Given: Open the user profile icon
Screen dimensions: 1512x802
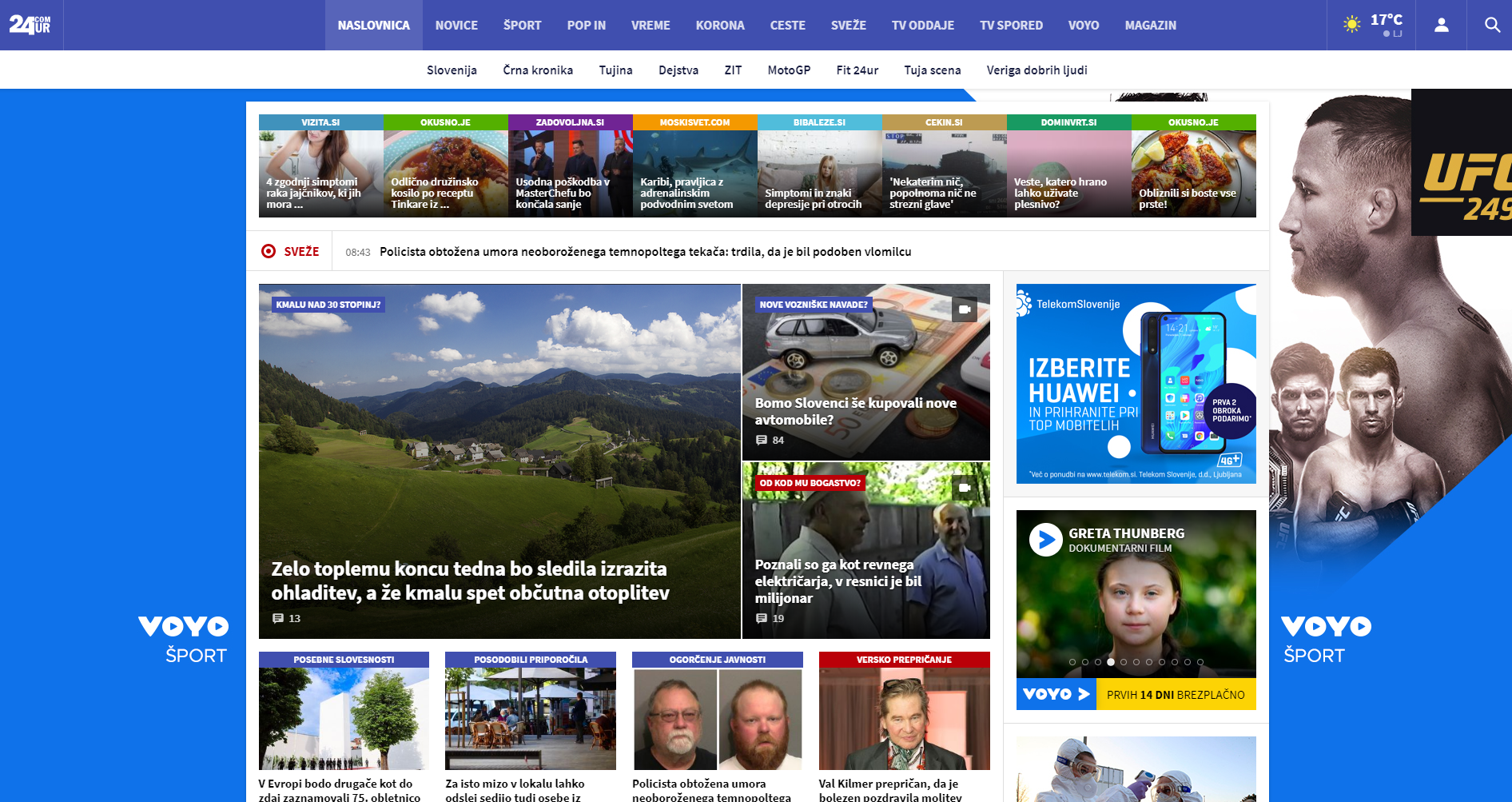Looking at the screenshot, I should 1441,25.
